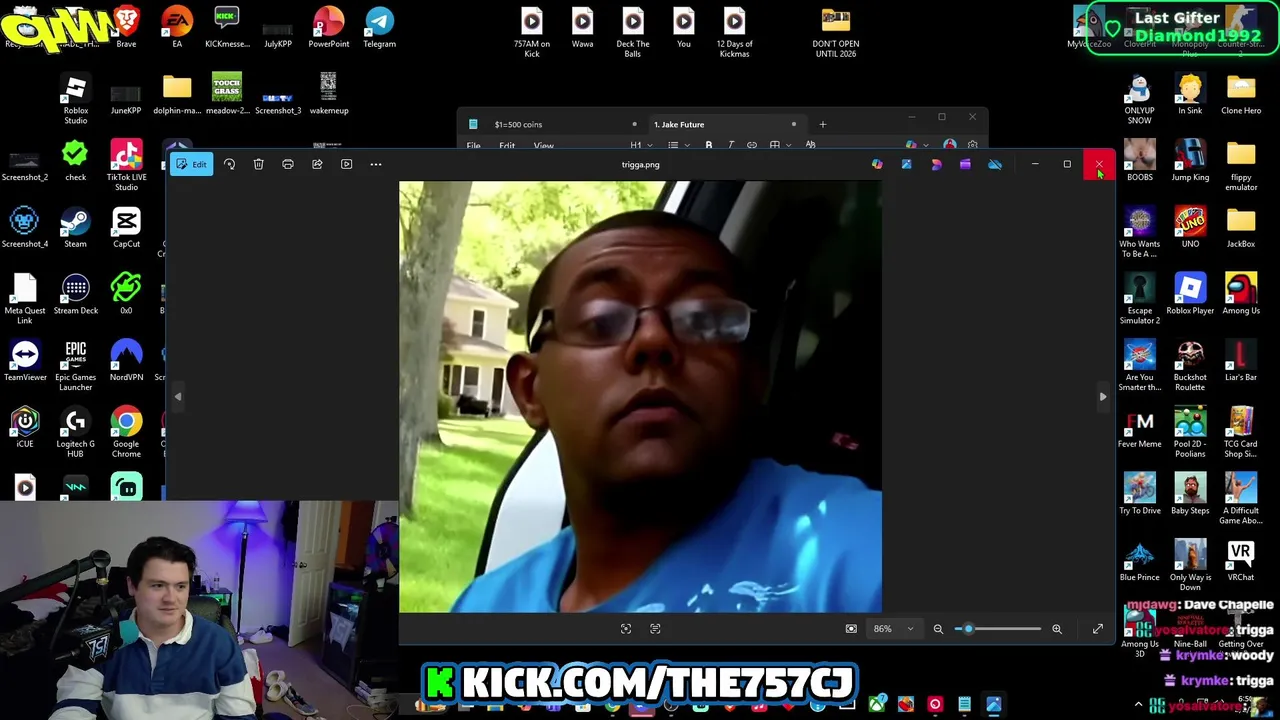Open DON'T OPEN UNTIL 2026 folder

pyautogui.click(x=836, y=33)
